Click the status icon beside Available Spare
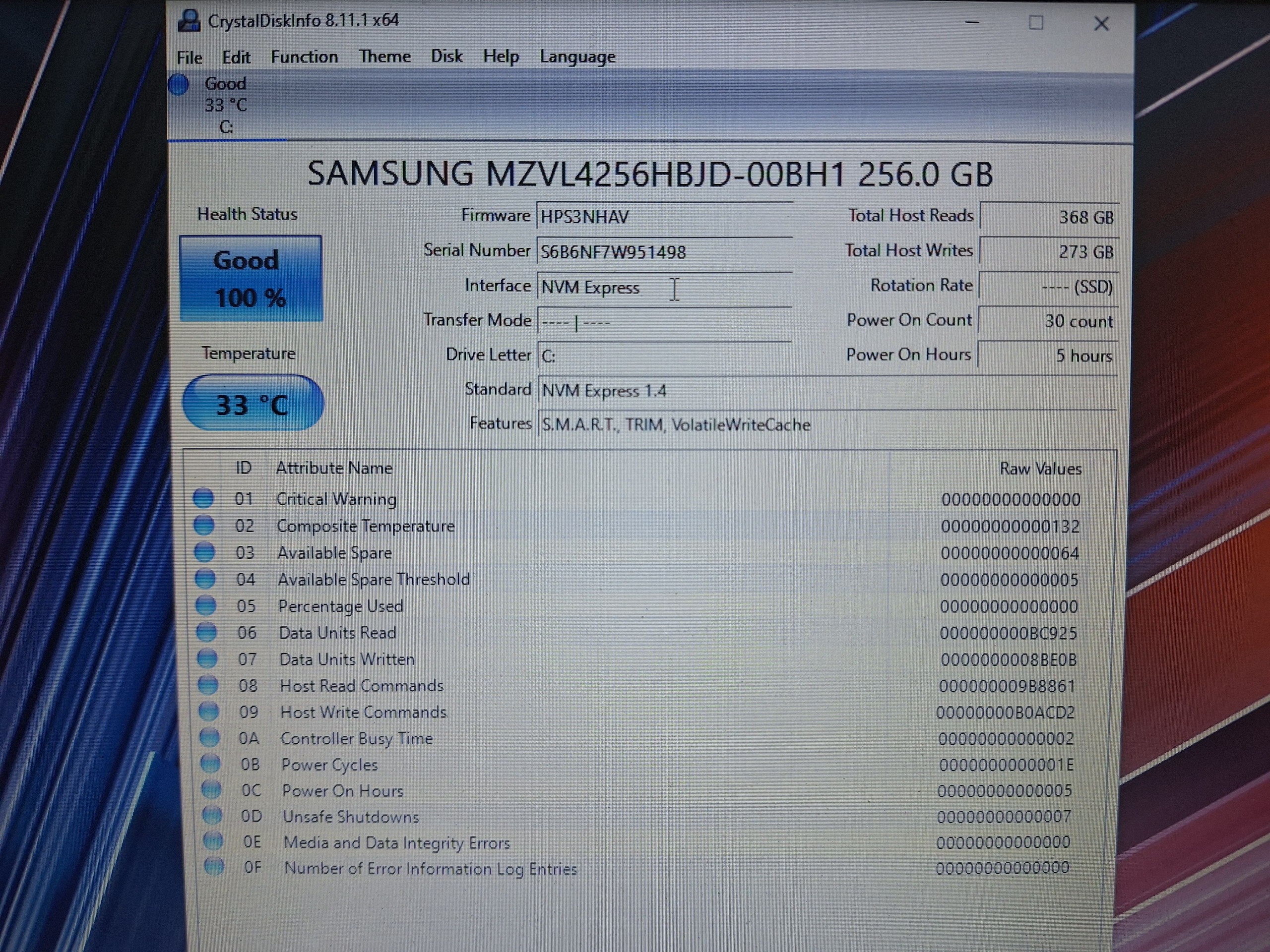Screen dimensions: 1270x952 click(x=204, y=552)
